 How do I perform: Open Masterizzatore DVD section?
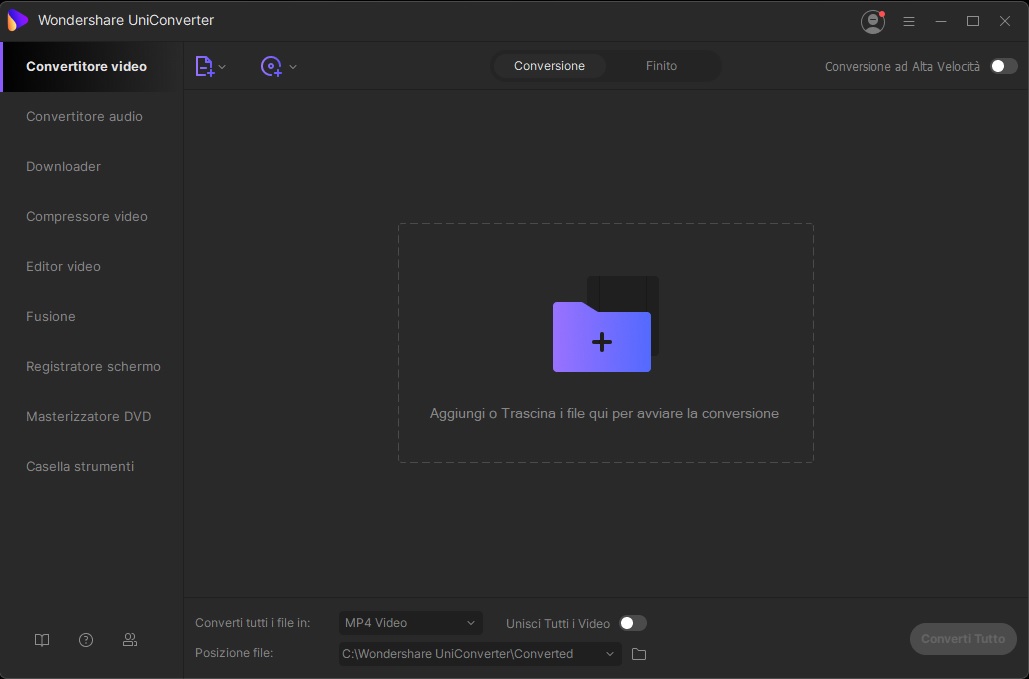tap(92, 416)
